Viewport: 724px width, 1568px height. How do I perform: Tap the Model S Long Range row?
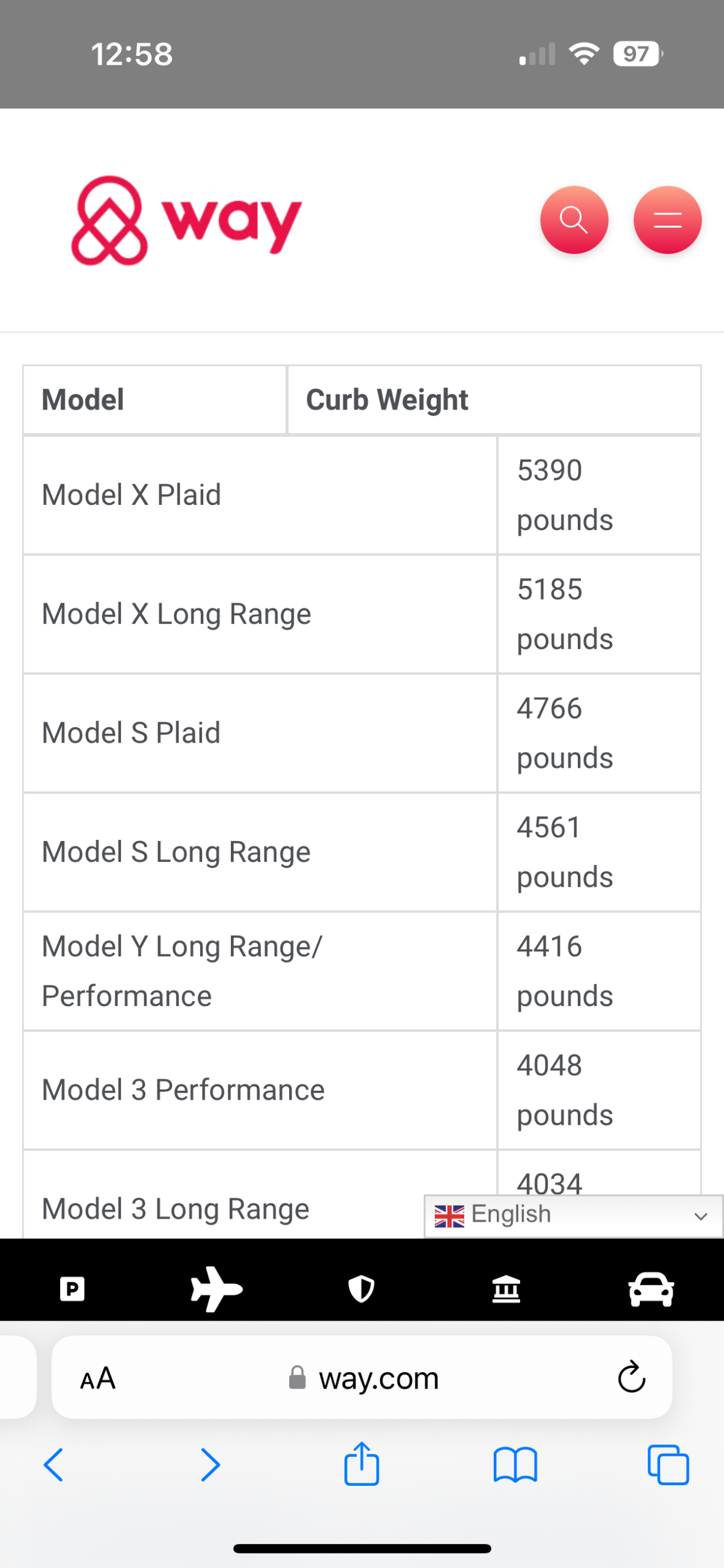(x=260, y=852)
